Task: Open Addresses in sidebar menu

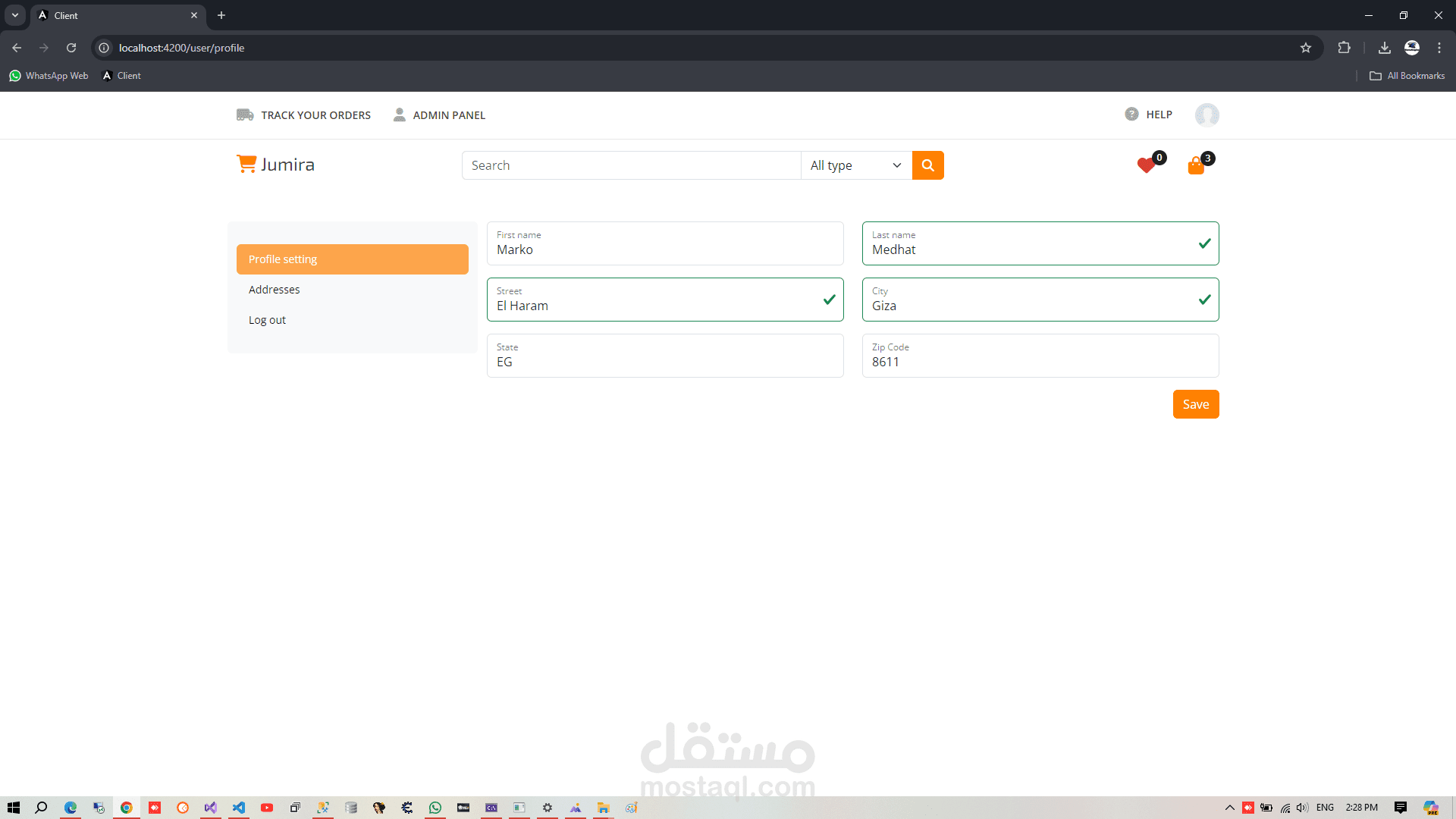Action: point(275,290)
